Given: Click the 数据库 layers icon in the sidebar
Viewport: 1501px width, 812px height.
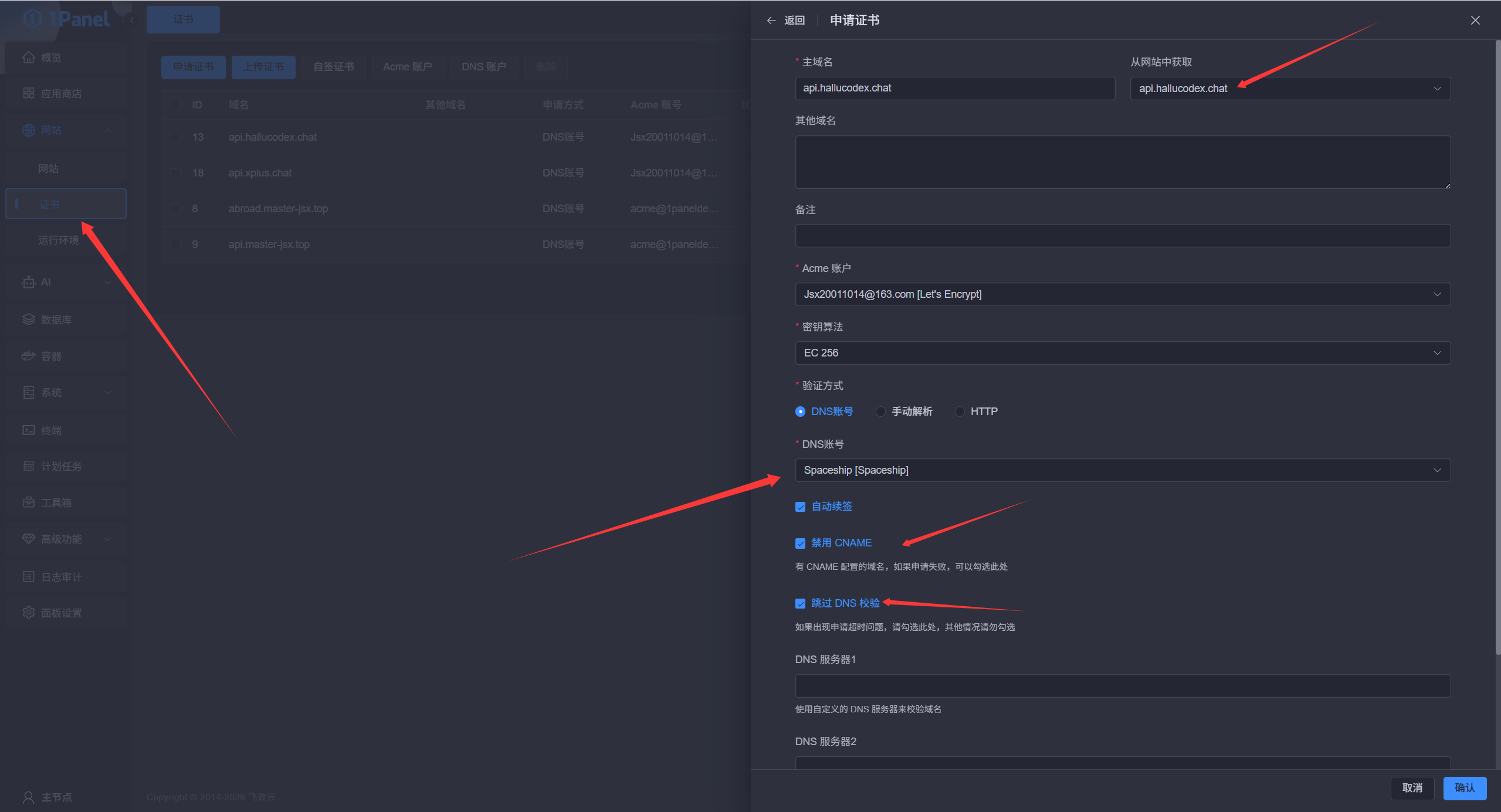Looking at the screenshot, I should (28, 320).
